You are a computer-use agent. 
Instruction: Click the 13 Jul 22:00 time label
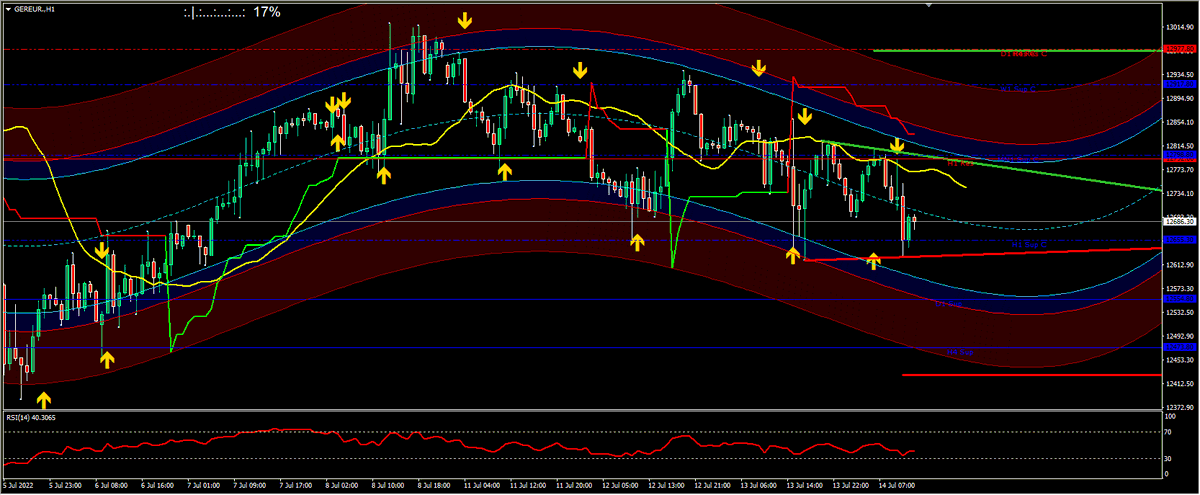click(x=851, y=485)
